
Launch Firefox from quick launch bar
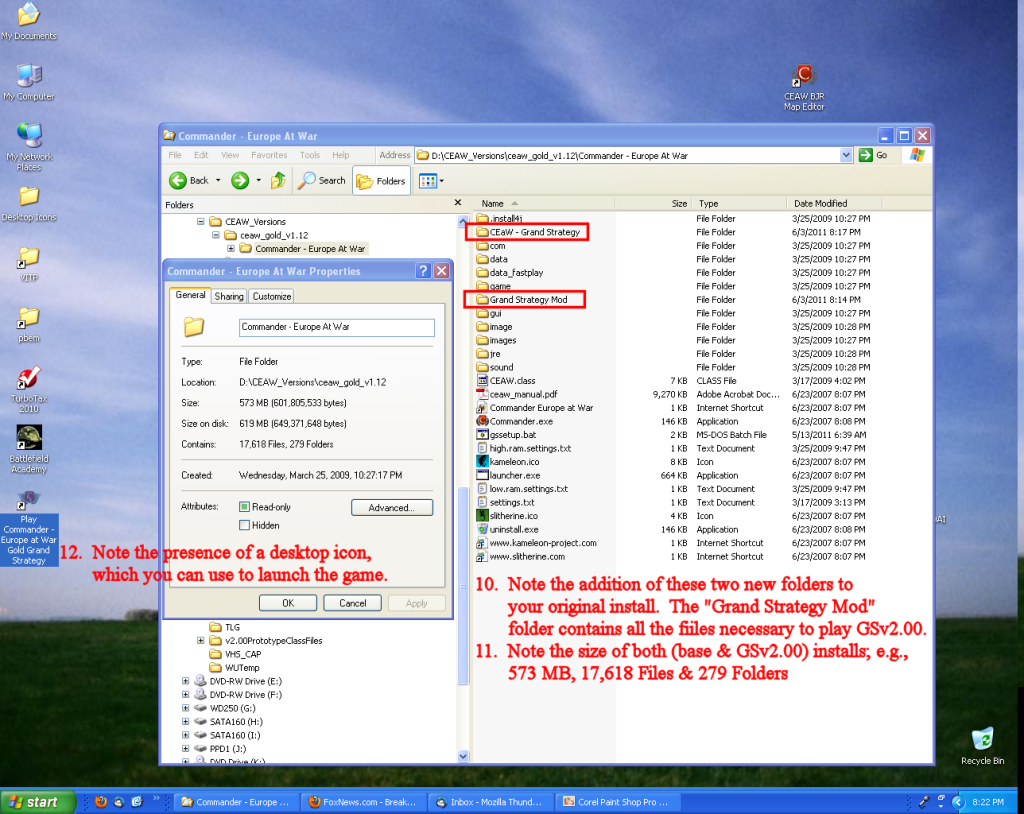[101, 802]
